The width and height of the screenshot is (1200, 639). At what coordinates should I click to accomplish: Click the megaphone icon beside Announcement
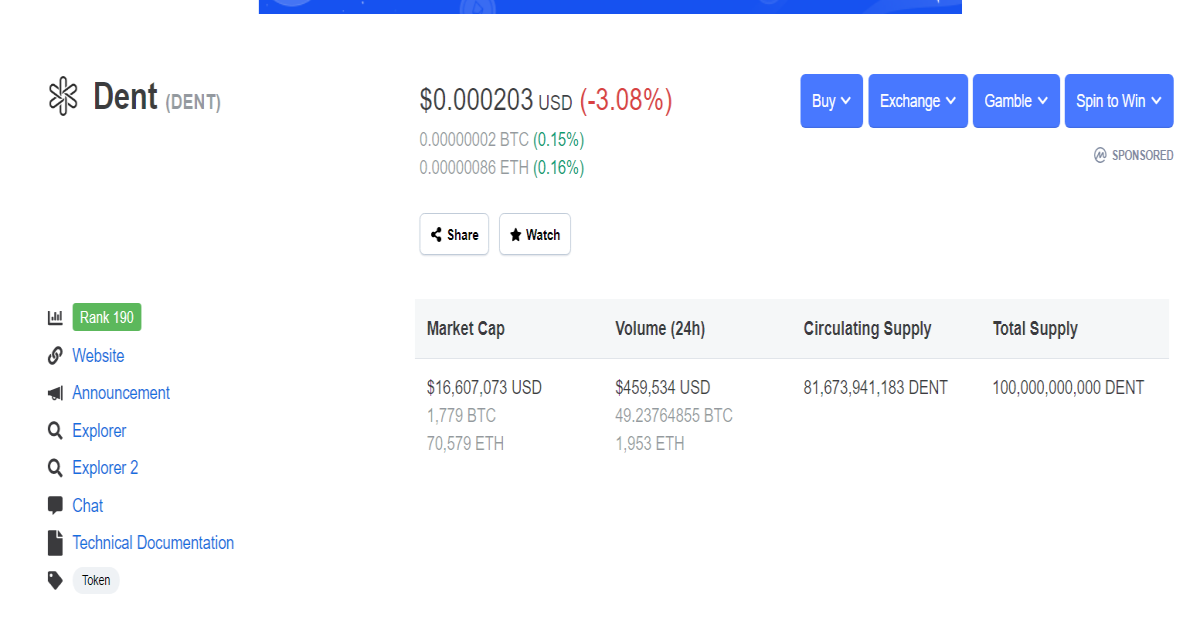pyautogui.click(x=55, y=393)
